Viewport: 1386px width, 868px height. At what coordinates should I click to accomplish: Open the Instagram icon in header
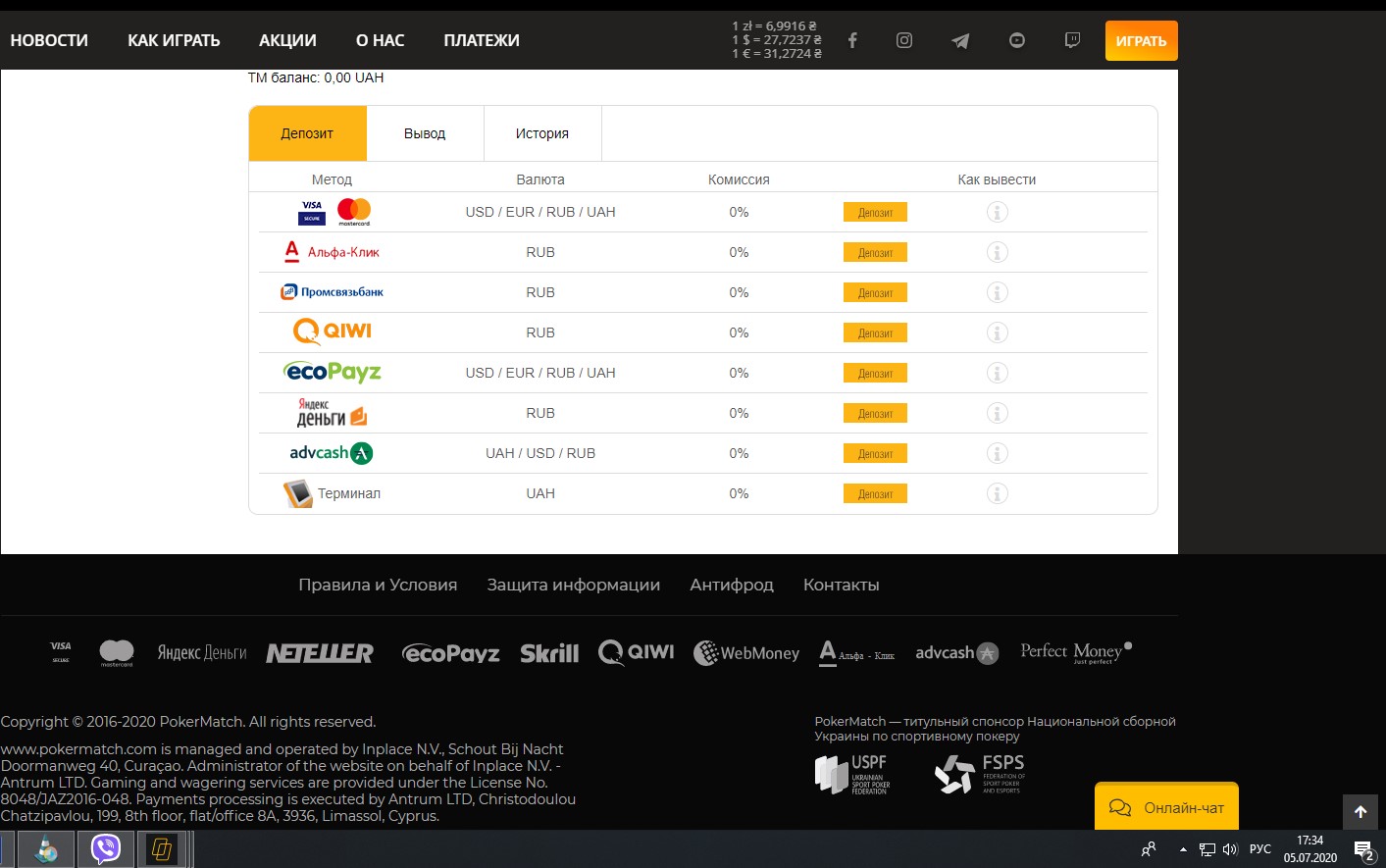point(904,40)
